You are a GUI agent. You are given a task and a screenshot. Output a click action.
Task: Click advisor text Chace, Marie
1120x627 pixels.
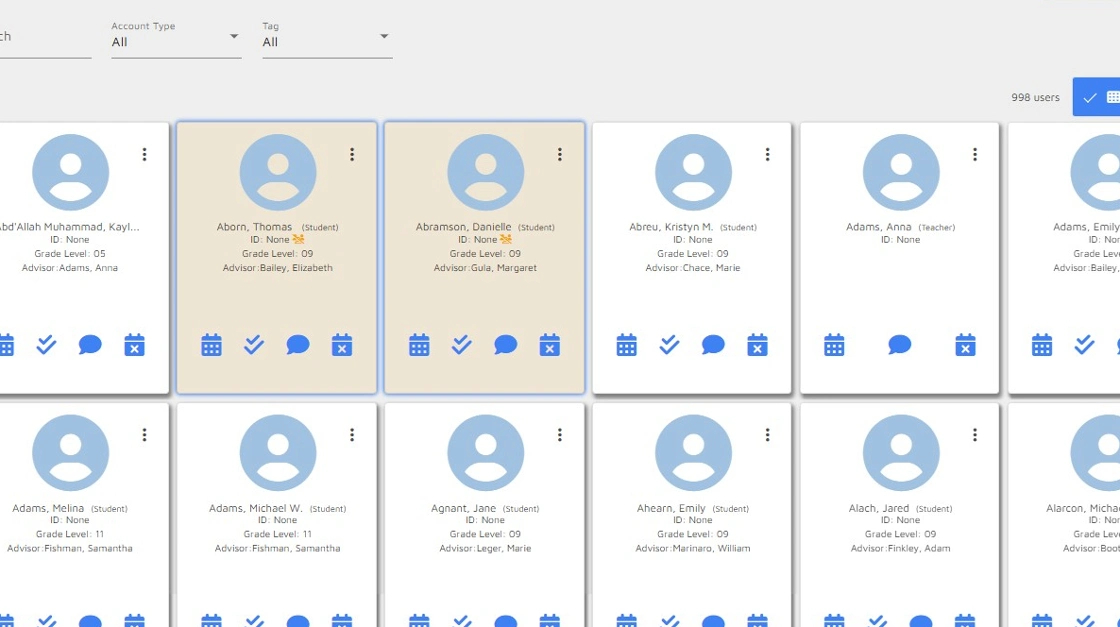[x=711, y=268]
